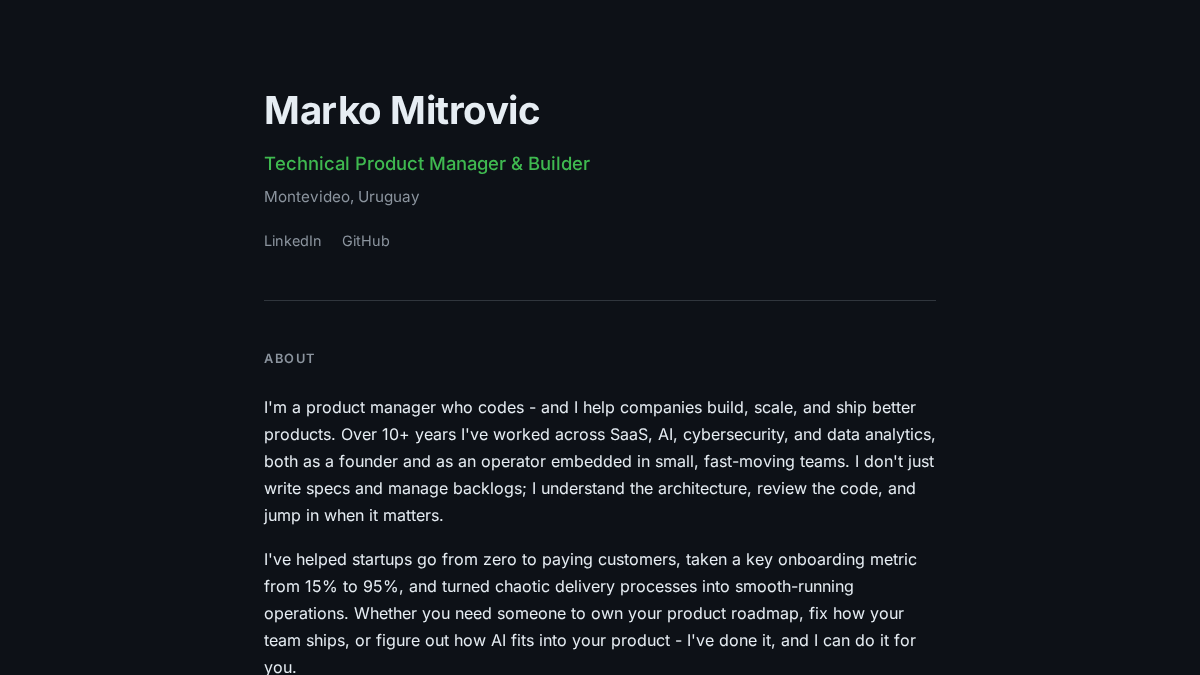The image size is (1200, 675).
Task: Click the Montevideo, Uruguay location text
Action: pyautogui.click(x=342, y=197)
